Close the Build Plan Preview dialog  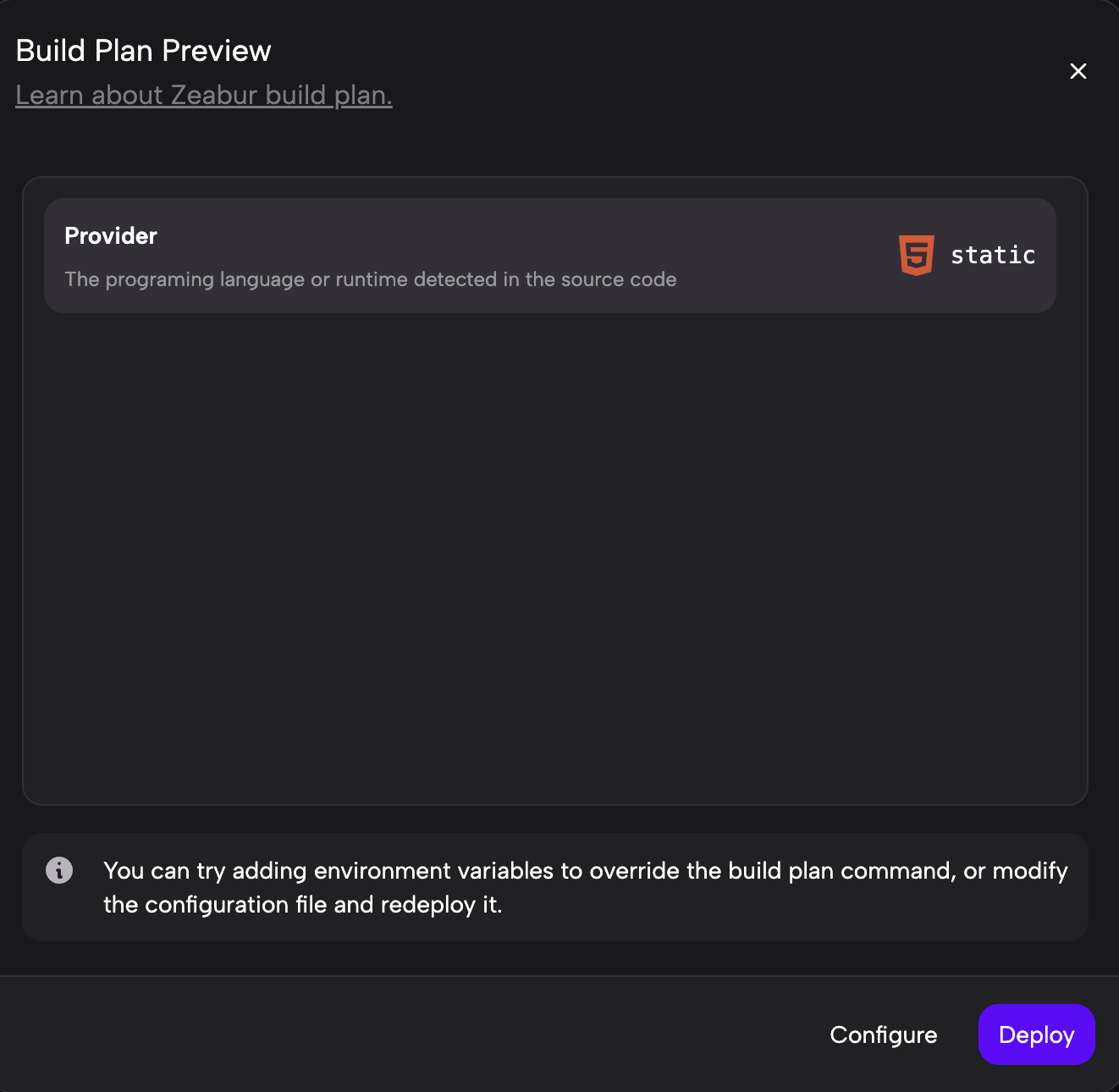point(1078,71)
